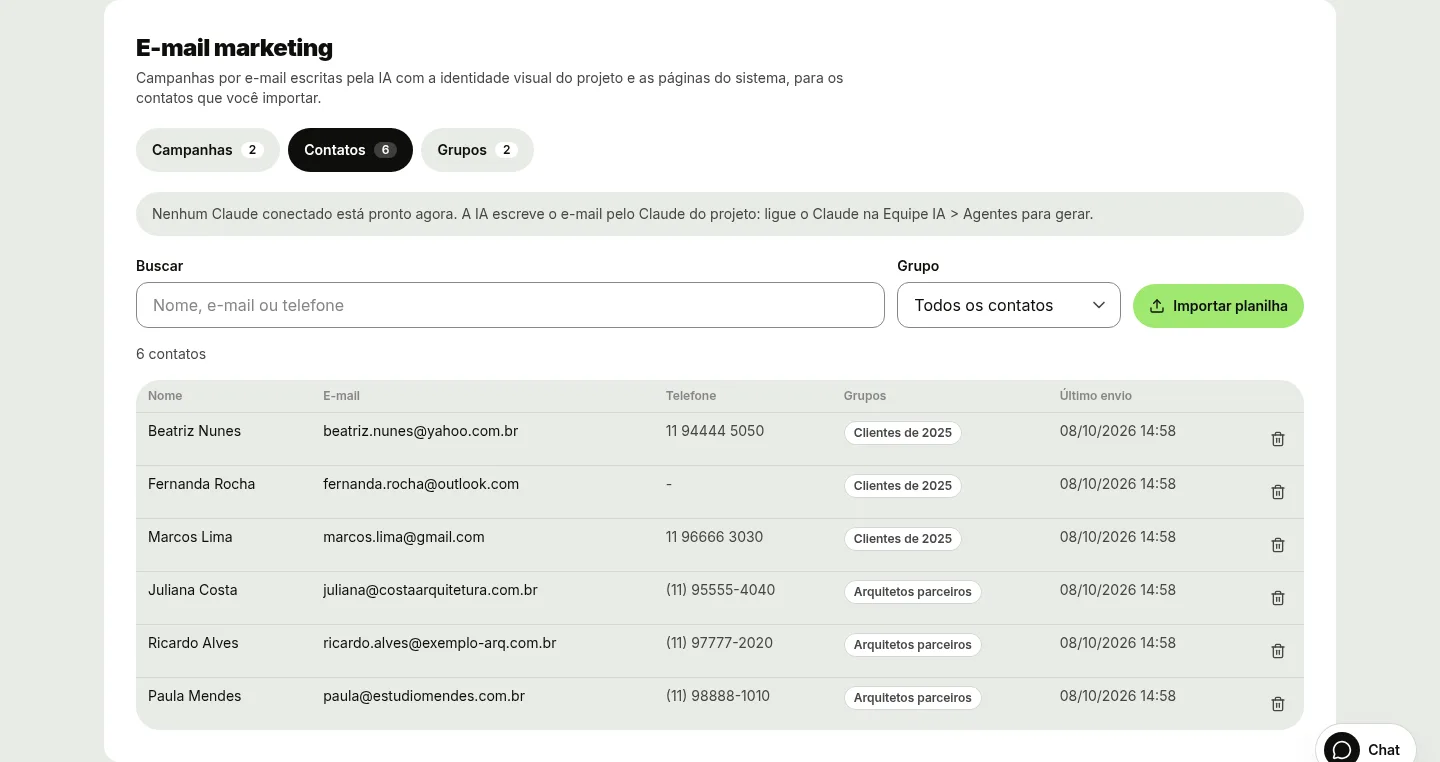Click email beatriz.nunes@yahoo.com.br
The width and height of the screenshot is (1440, 762).
pyautogui.click(x=421, y=431)
